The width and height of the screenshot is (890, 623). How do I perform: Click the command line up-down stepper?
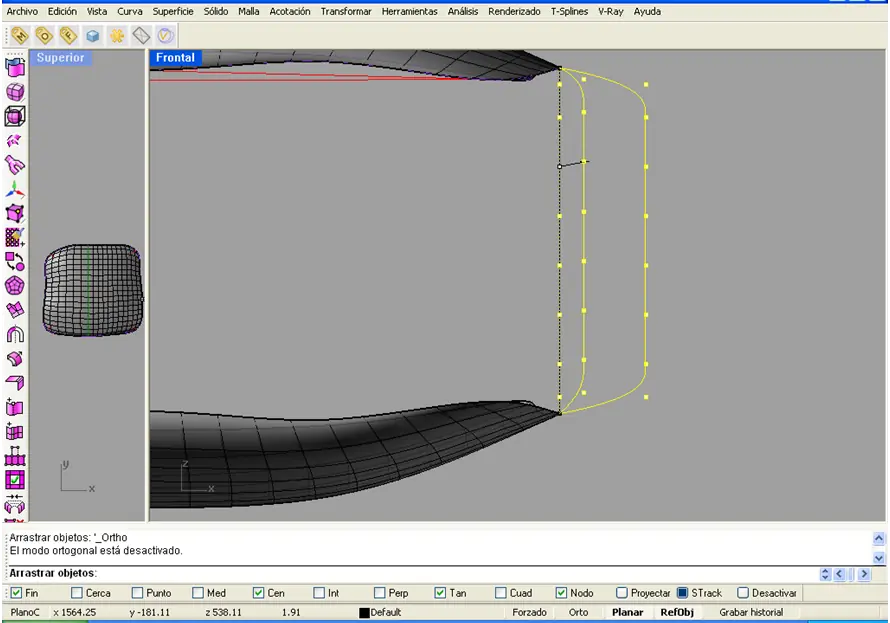click(x=825, y=574)
